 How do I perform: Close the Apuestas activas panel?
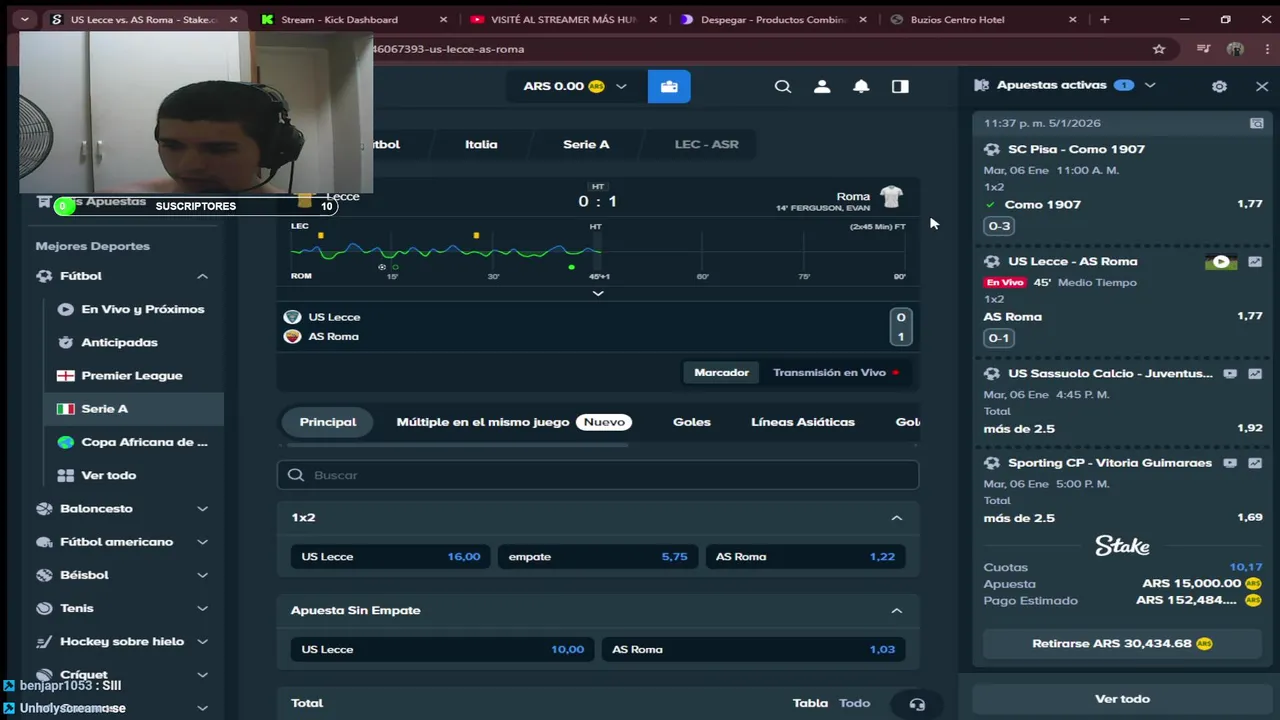[1262, 86]
